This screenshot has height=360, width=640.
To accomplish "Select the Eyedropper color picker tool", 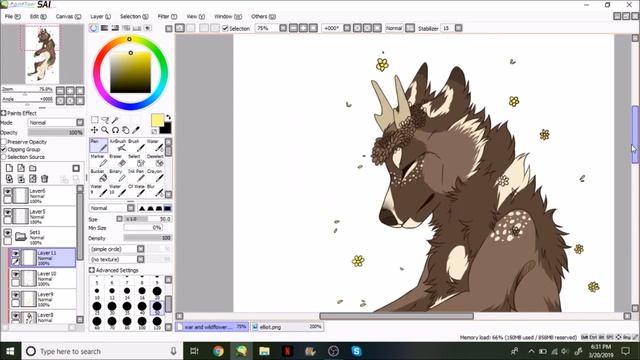I will point(136,130).
